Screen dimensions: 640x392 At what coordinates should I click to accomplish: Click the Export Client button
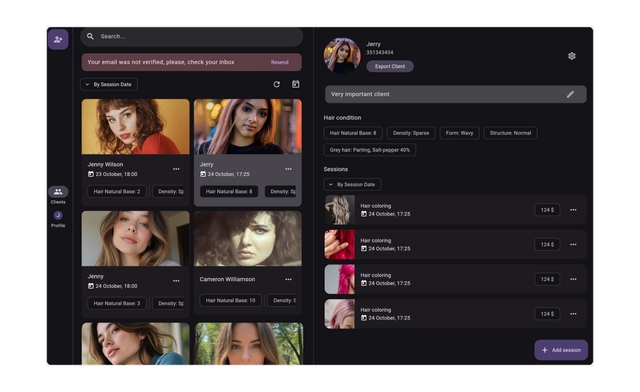(x=390, y=66)
